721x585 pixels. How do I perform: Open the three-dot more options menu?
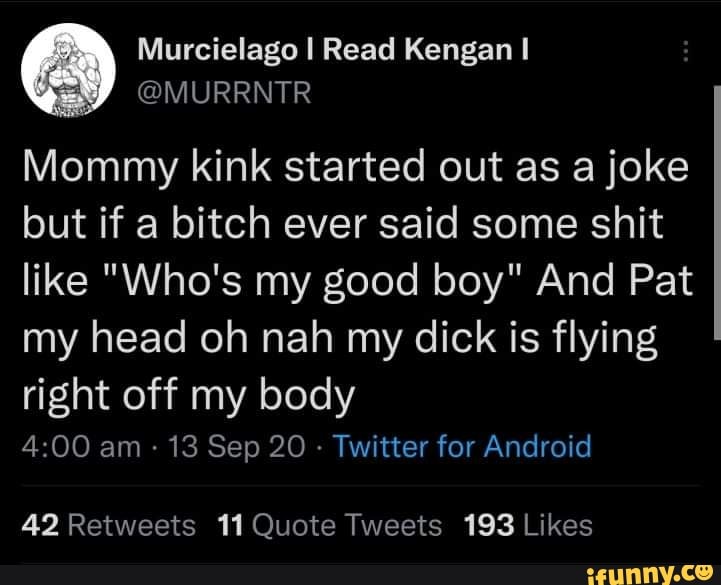click(685, 51)
